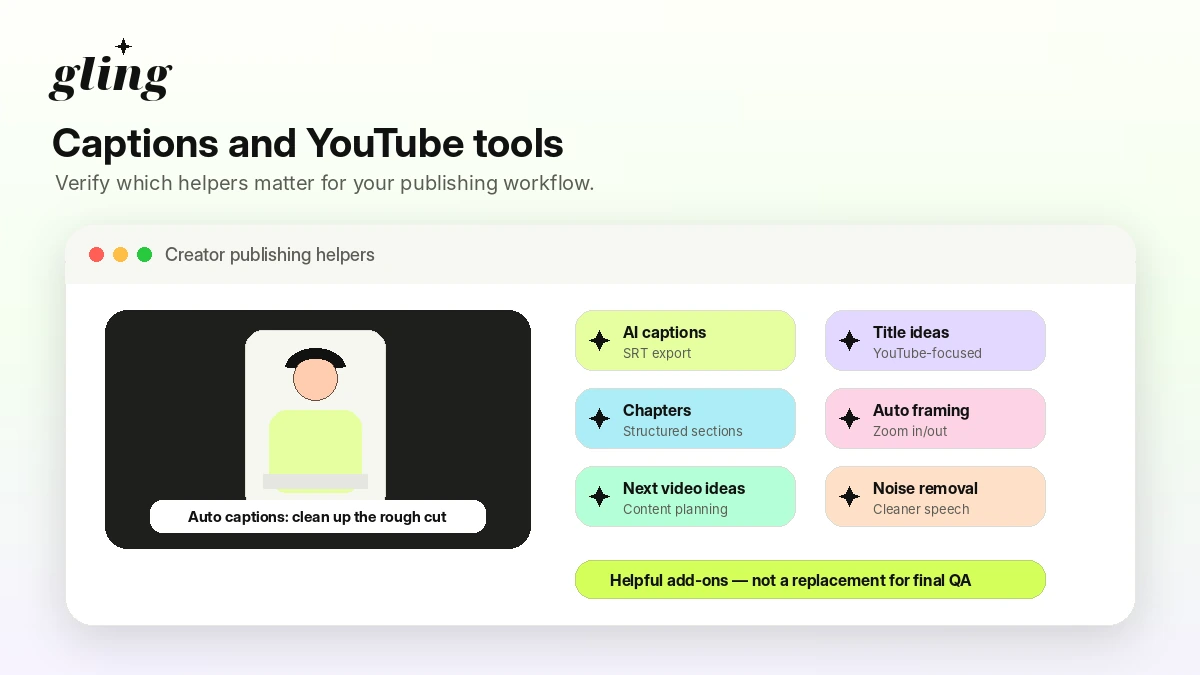Image resolution: width=1200 pixels, height=675 pixels.
Task: Open the Title ideas label
Action: (x=911, y=332)
